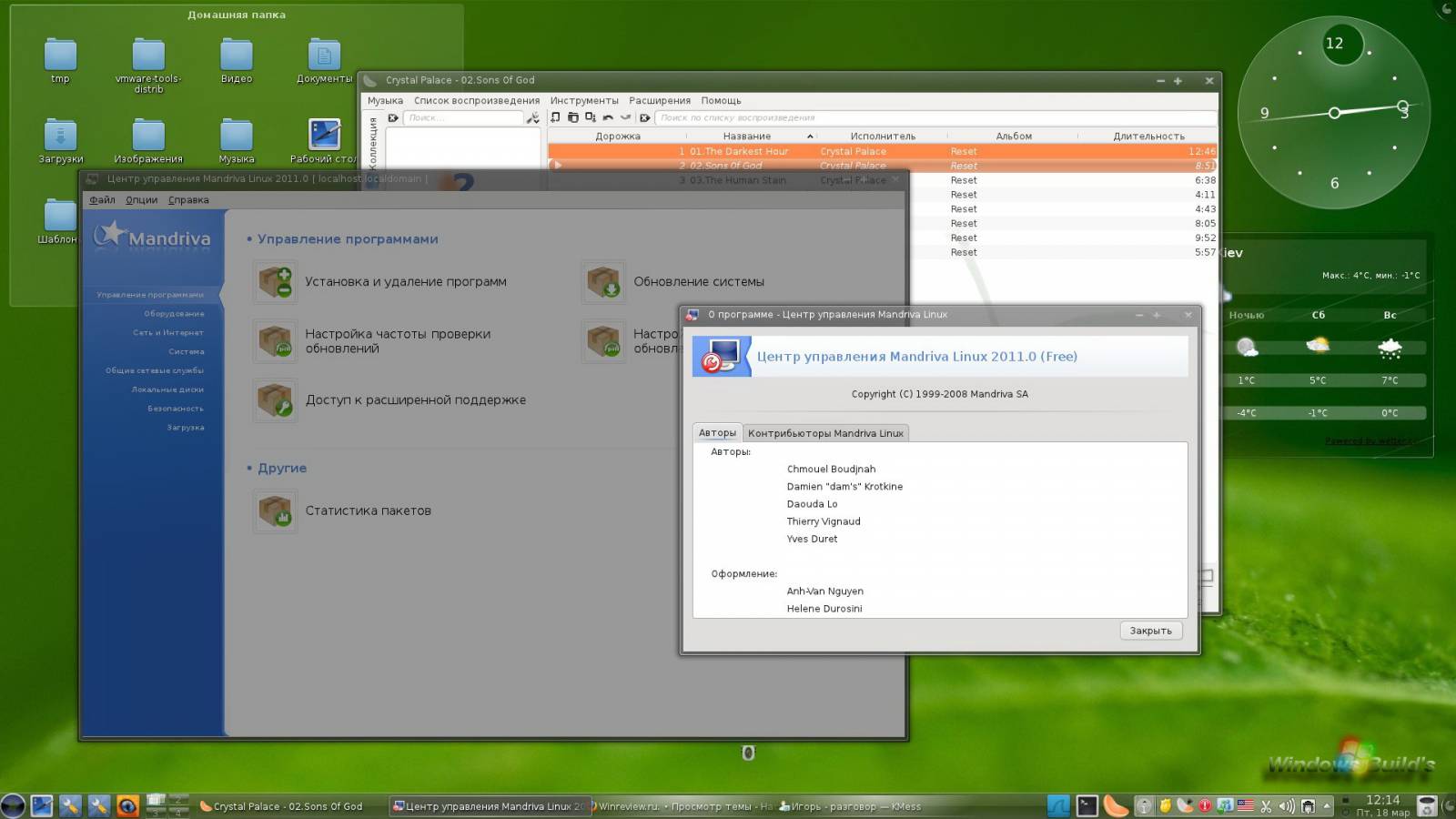Switch to 'Контрибьюторы Mandriva Linux' tab
Viewport: 1456px width, 819px height.
[825, 434]
